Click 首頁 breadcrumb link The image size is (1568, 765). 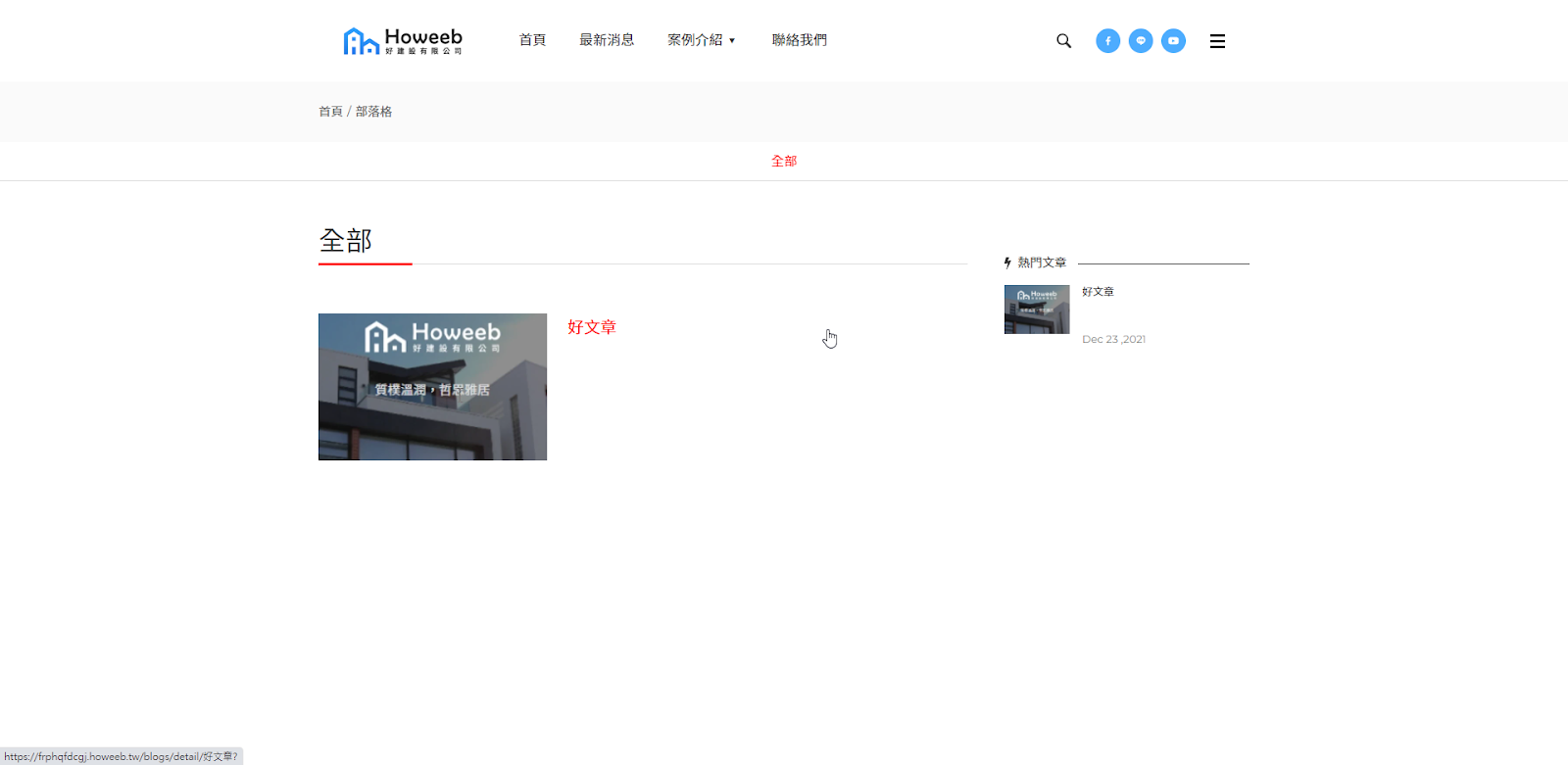pyautogui.click(x=330, y=112)
